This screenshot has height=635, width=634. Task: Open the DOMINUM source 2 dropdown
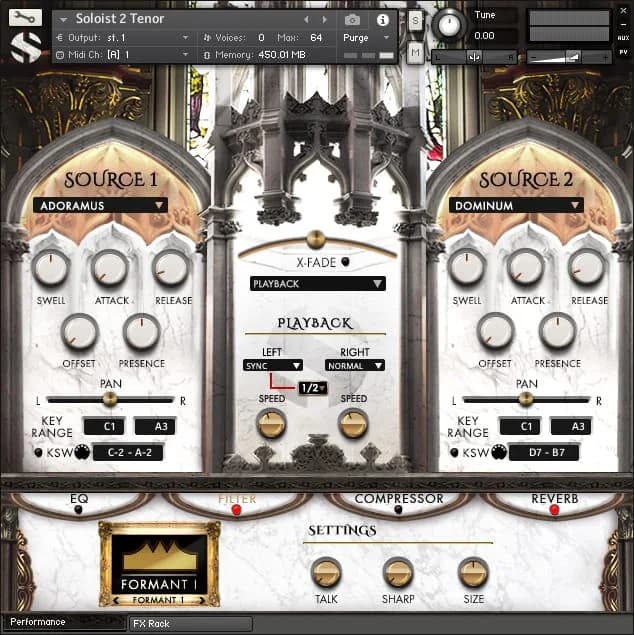pyautogui.click(x=516, y=205)
